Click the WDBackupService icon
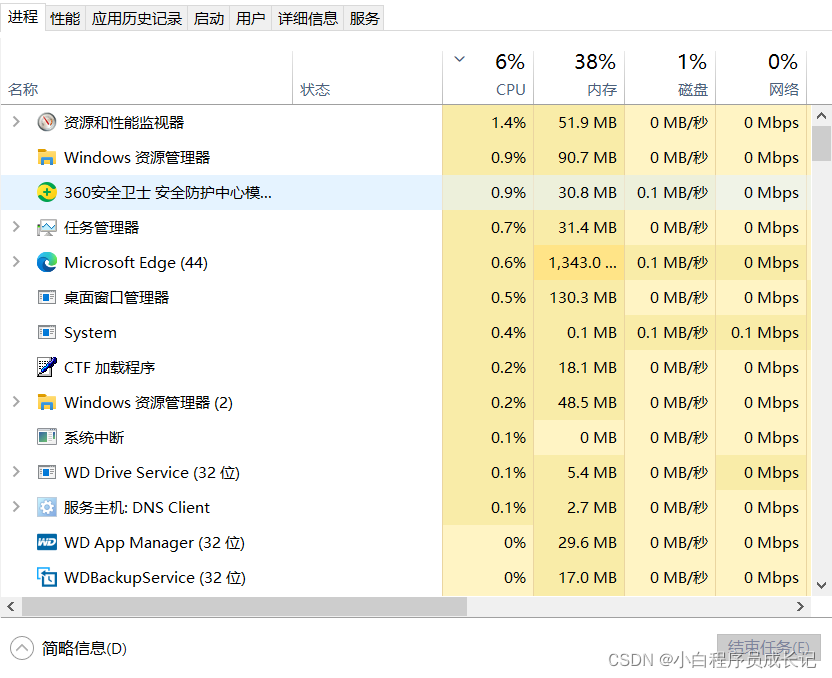Image resolution: width=832 pixels, height=678 pixels. point(47,577)
